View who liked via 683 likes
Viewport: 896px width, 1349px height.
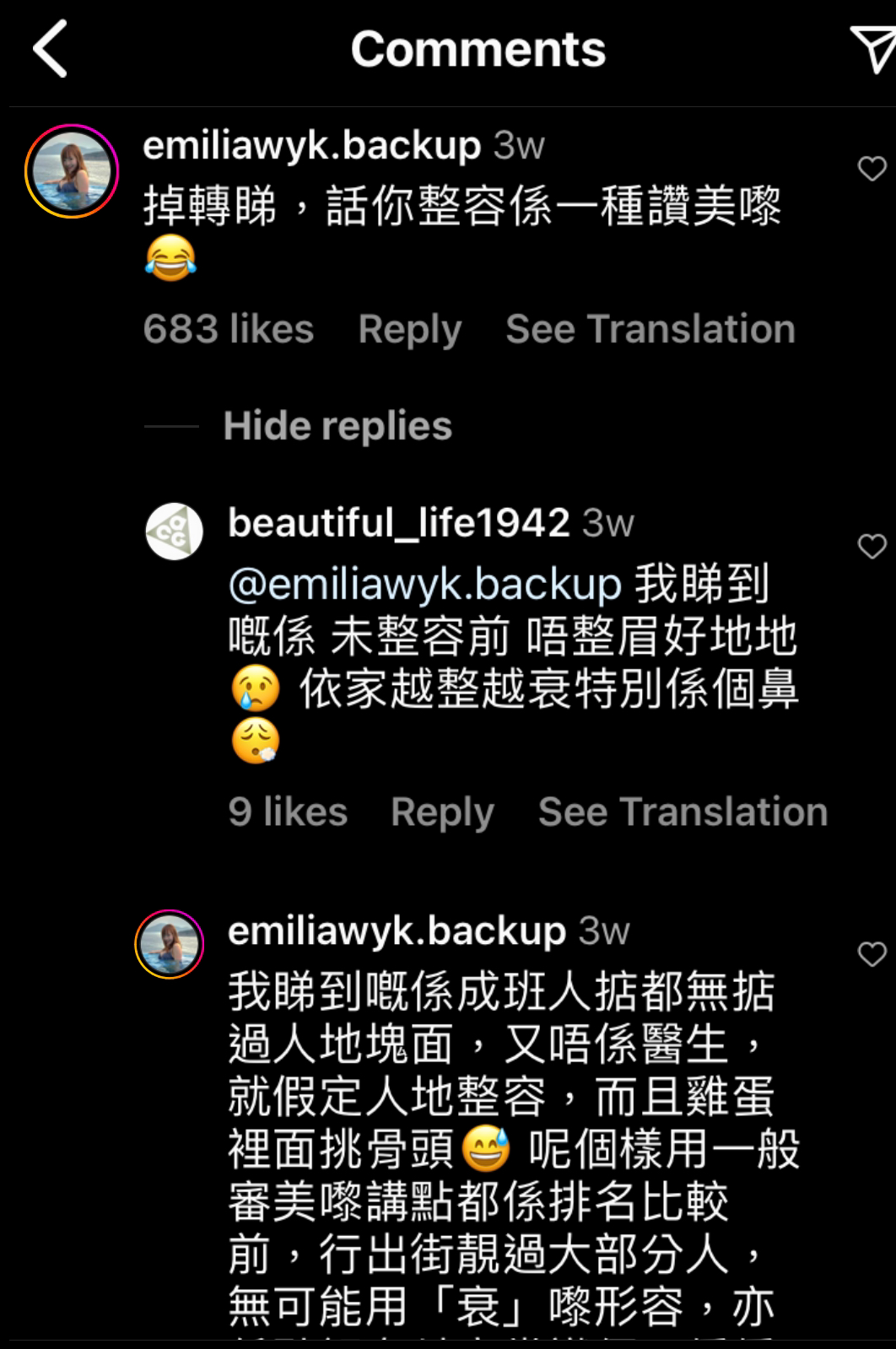coord(229,329)
